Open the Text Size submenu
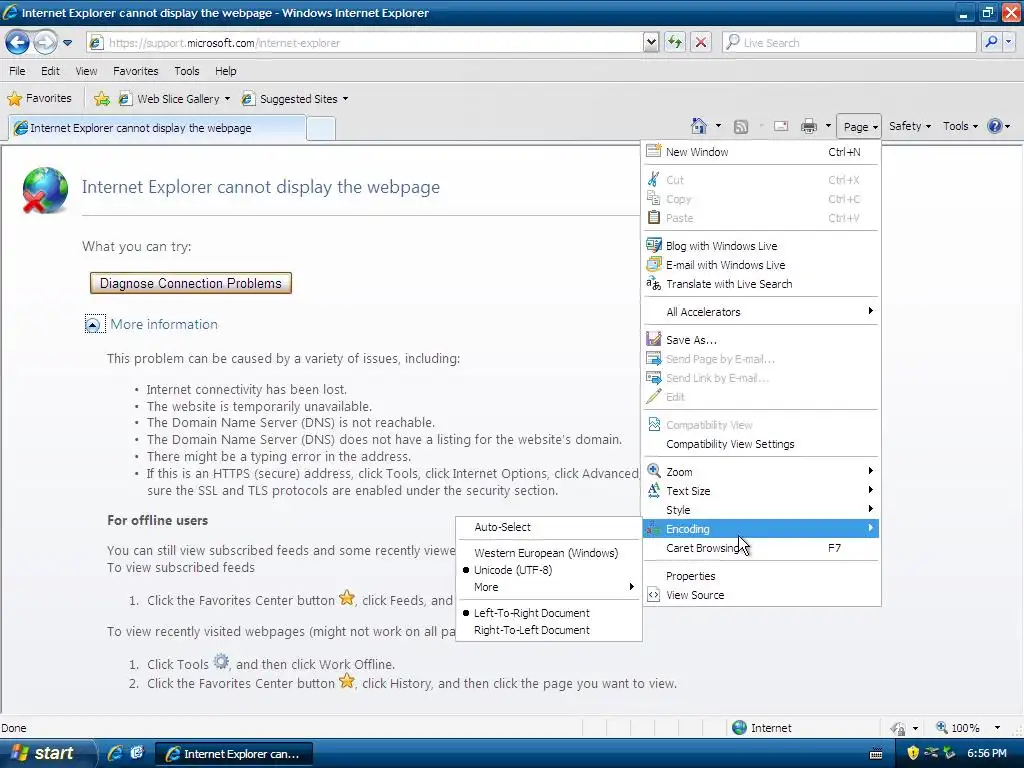Screen dimensions: 1024x768 point(761,491)
